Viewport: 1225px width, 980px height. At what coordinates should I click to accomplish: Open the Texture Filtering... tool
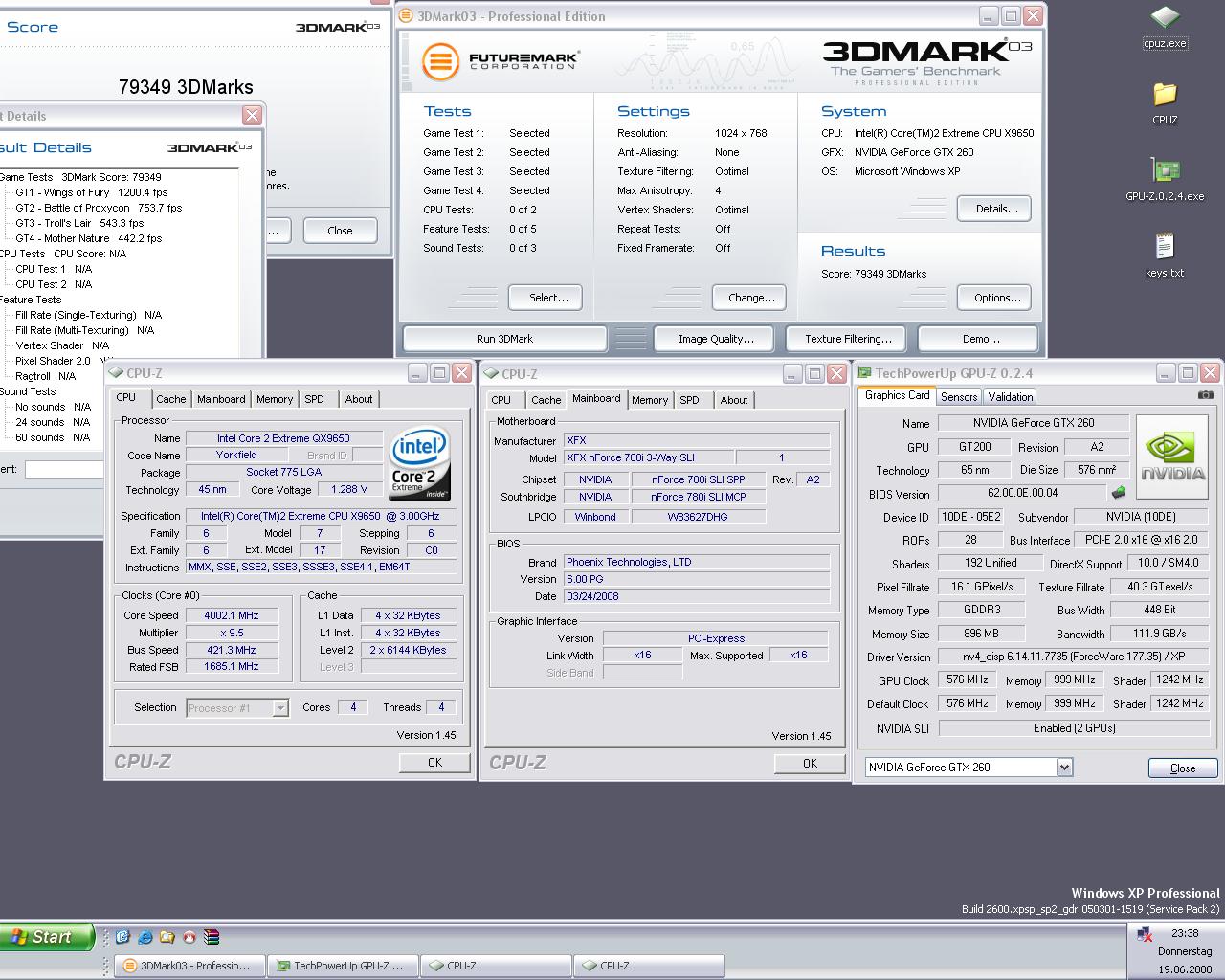tap(848, 339)
